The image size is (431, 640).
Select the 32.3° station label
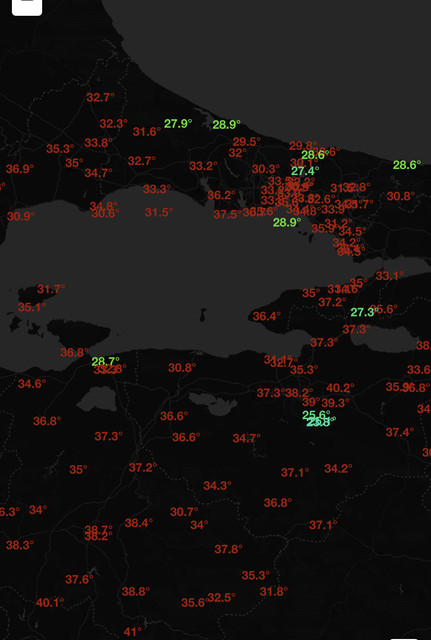click(x=114, y=124)
